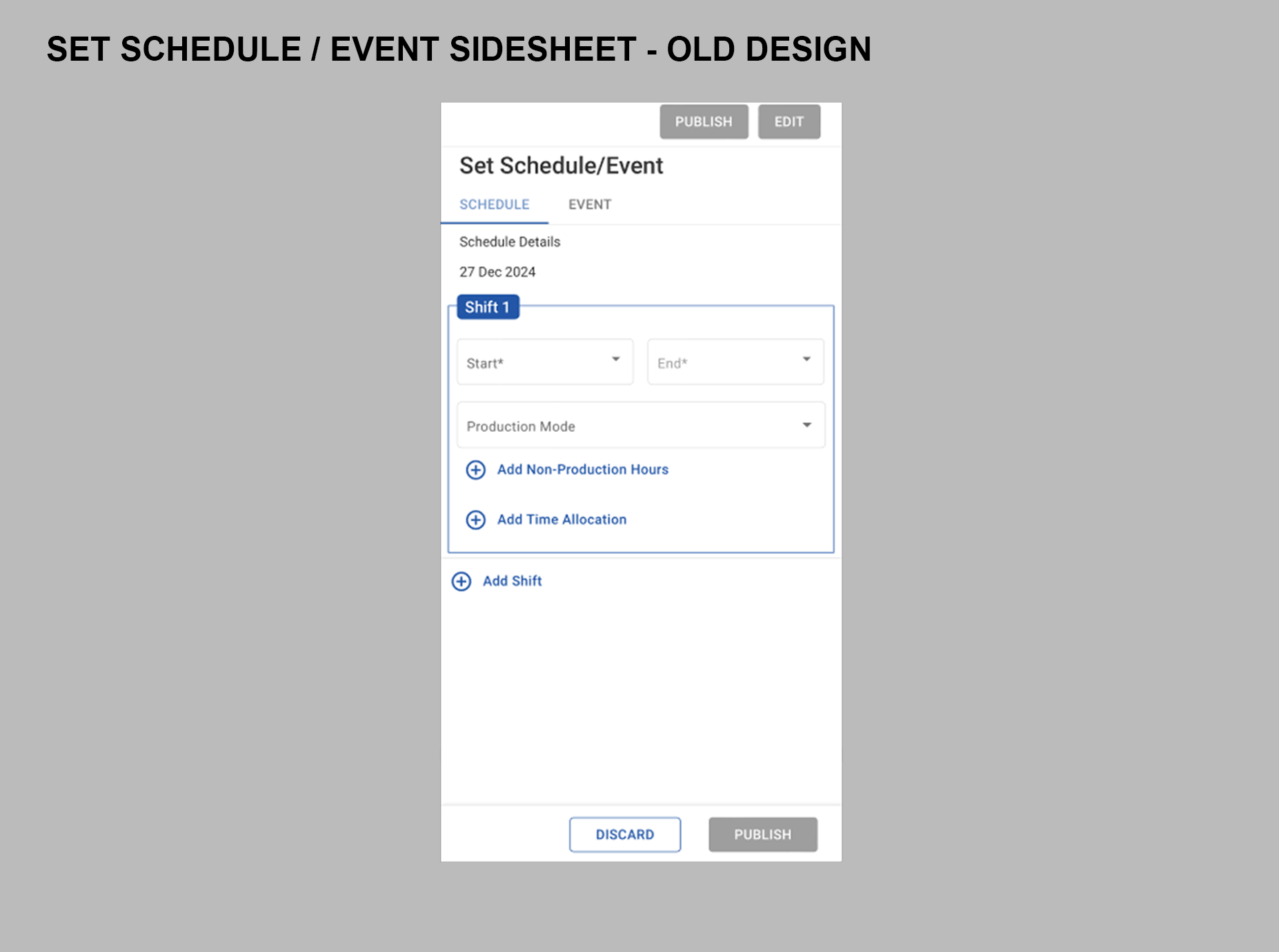
Task: Switch to the SCHEDULE tab
Action: (x=494, y=205)
